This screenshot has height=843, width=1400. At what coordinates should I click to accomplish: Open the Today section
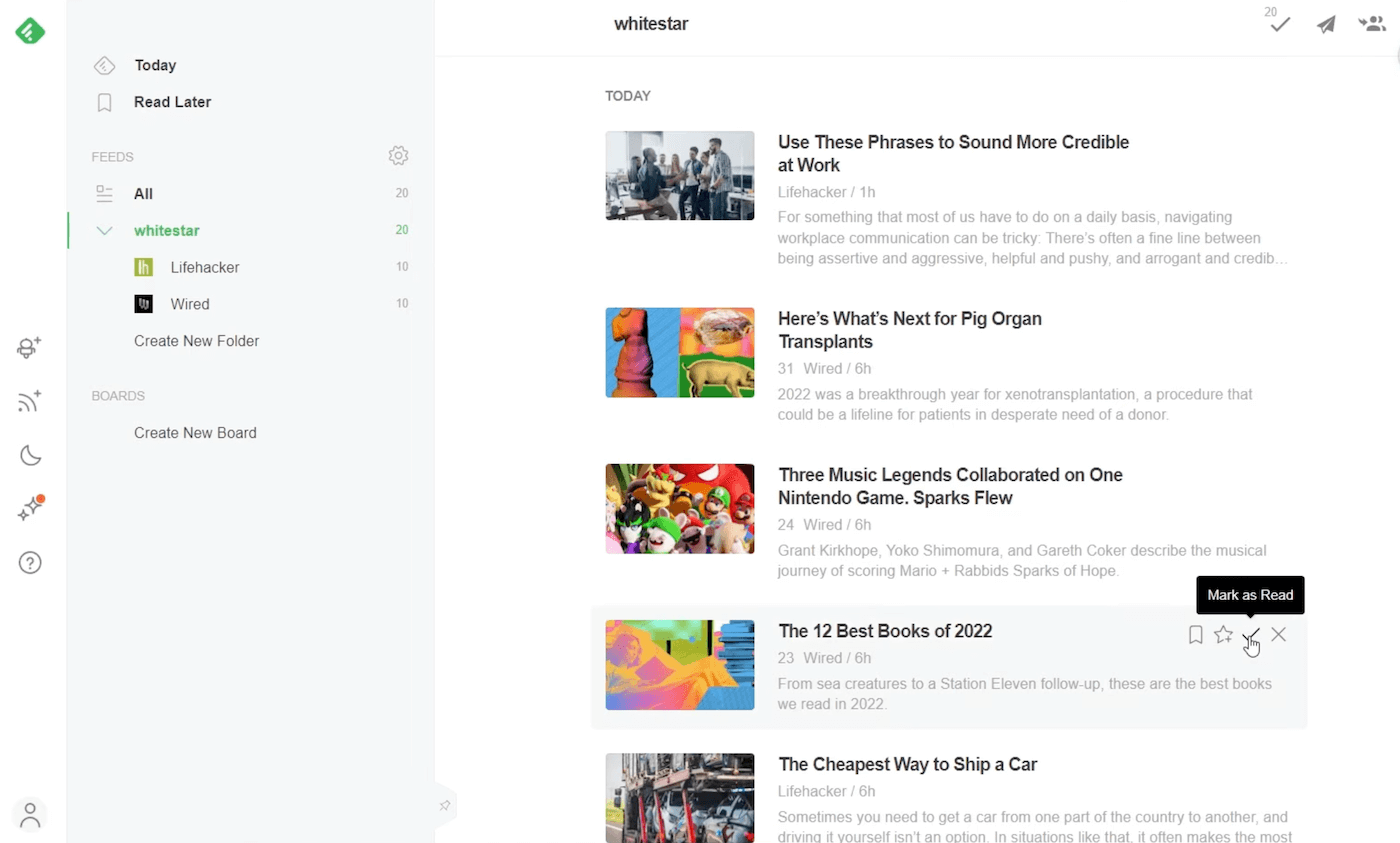pyautogui.click(x=155, y=66)
